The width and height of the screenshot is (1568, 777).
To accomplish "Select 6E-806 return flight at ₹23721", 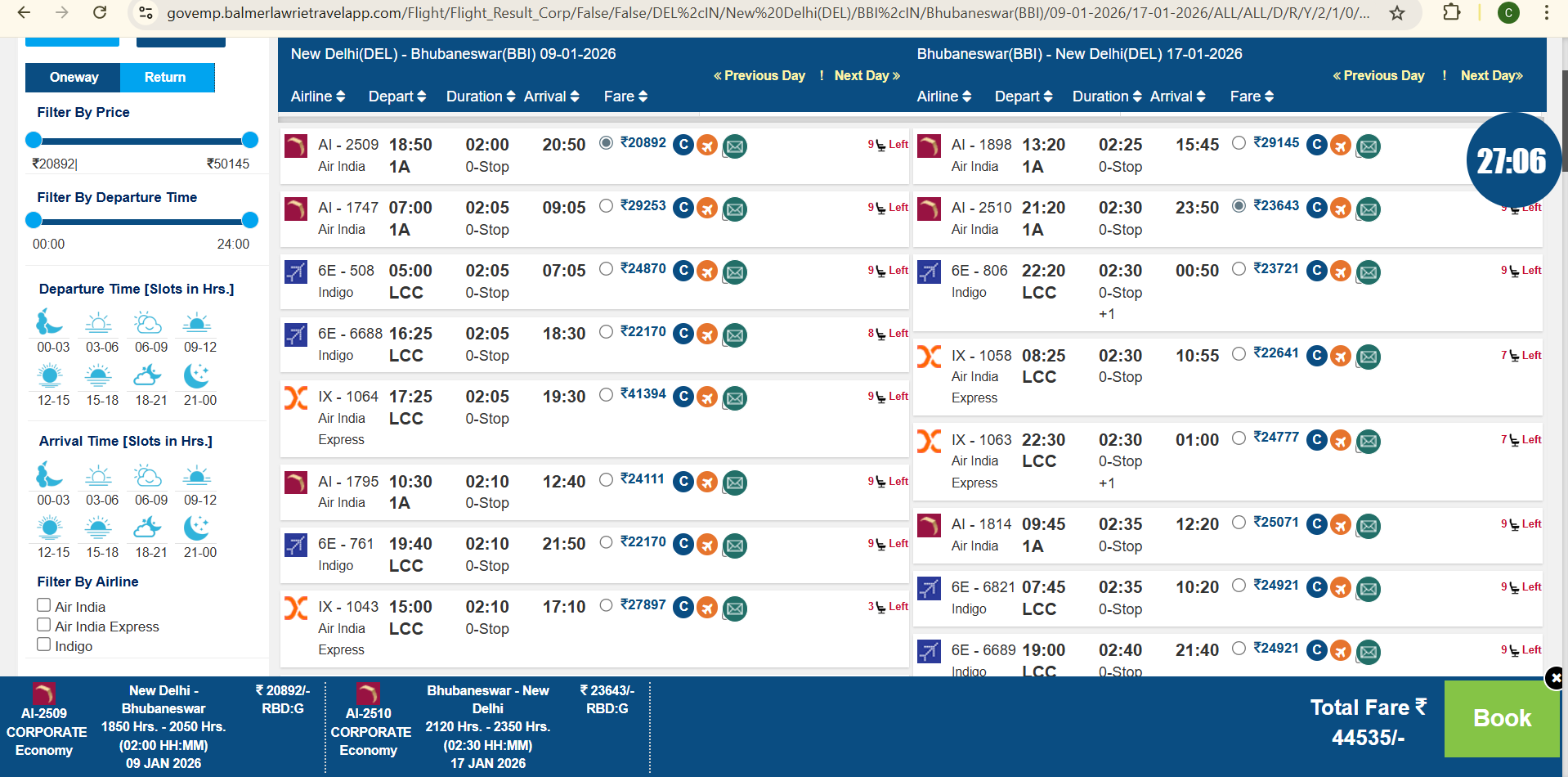I will 1239,268.
